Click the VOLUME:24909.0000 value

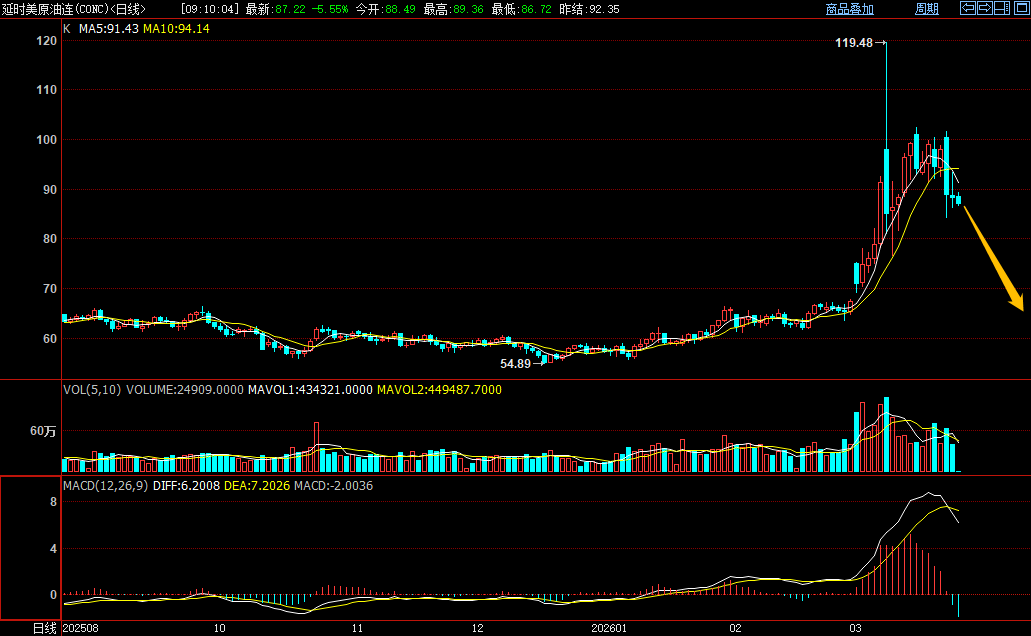(185, 390)
